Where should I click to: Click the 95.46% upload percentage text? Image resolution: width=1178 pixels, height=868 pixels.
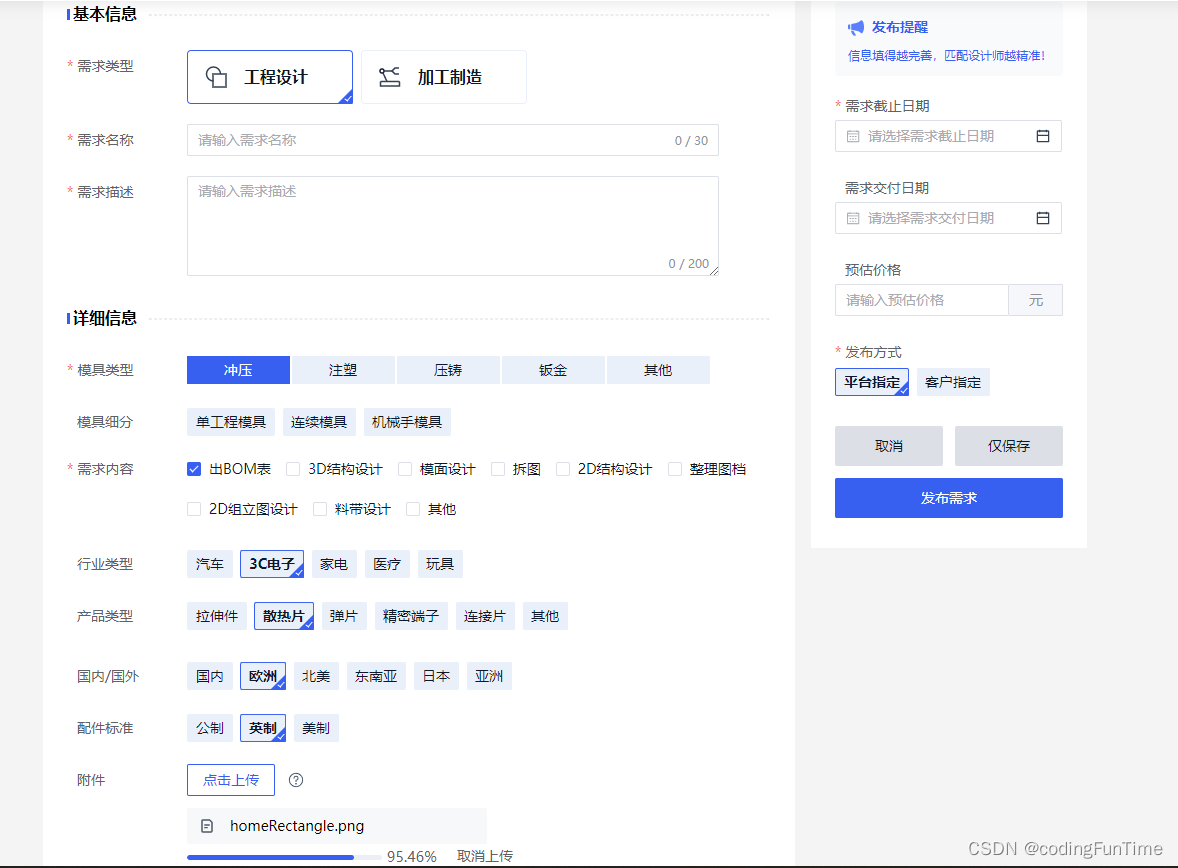pos(412,857)
